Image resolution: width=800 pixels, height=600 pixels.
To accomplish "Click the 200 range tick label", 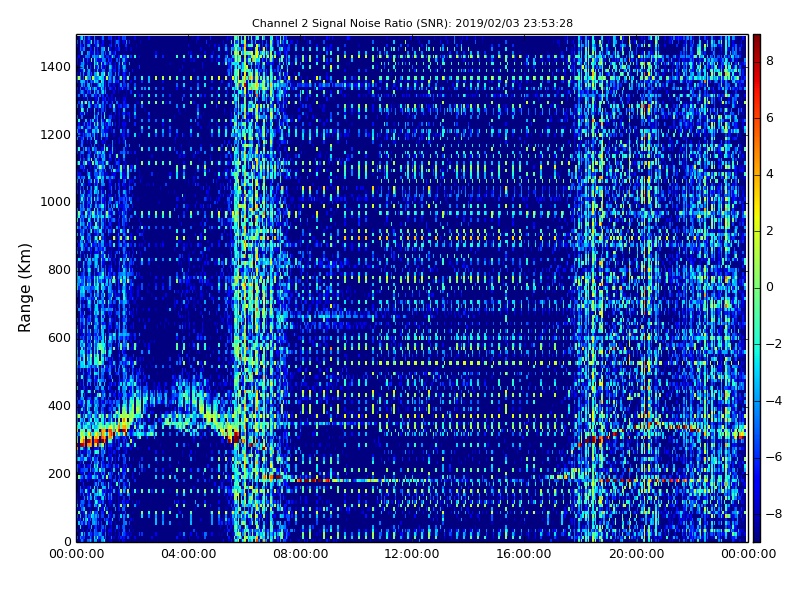I will [x=59, y=473].
